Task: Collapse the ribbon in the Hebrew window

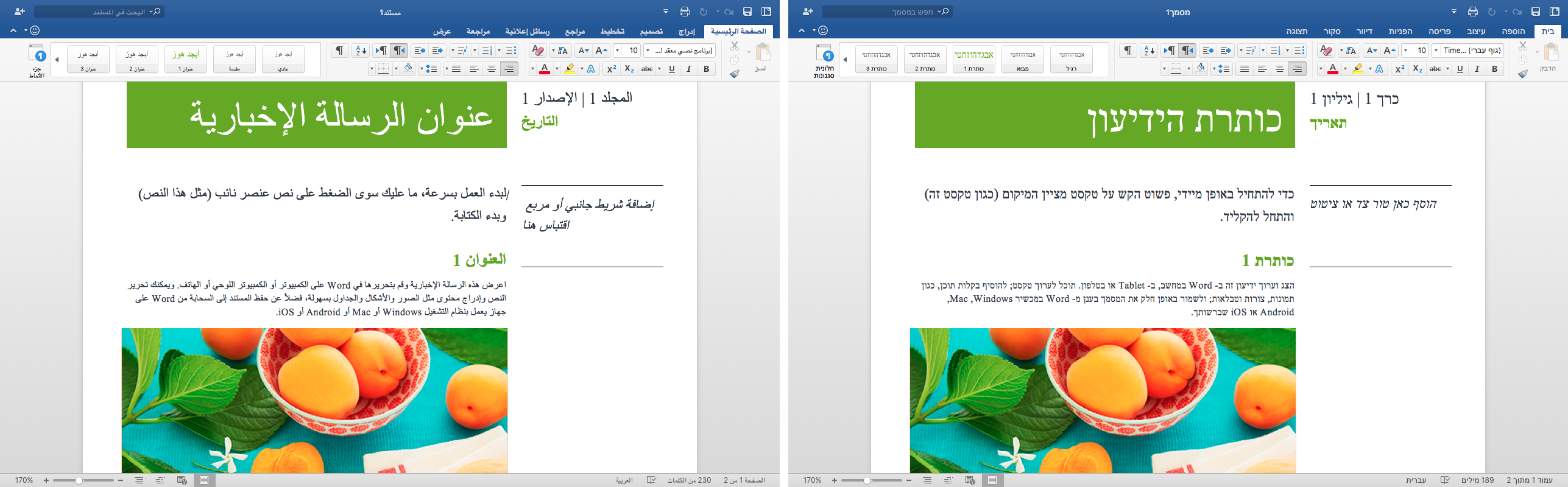Action: (802, 30)
